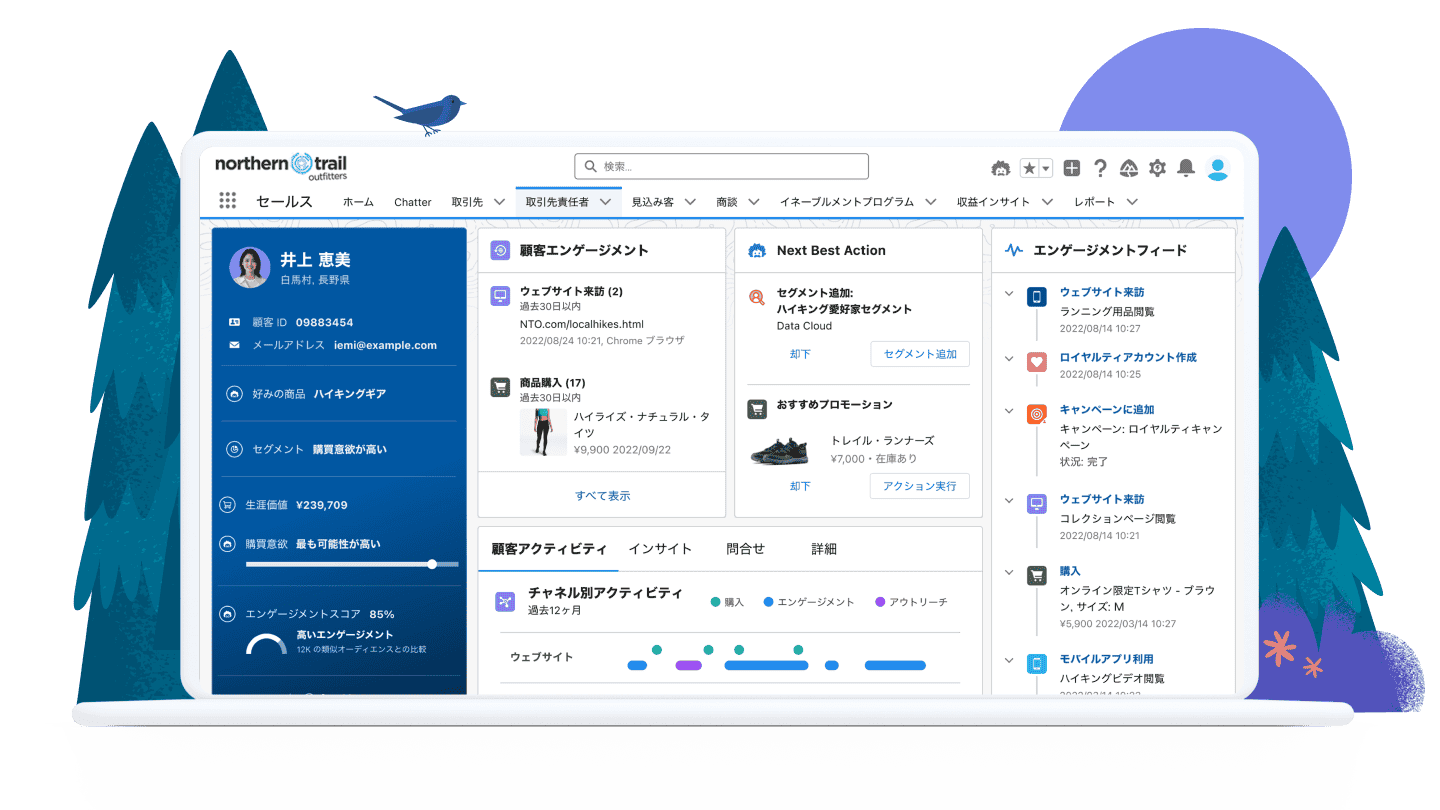Open the user profile avatar icon
1440x810 pixels.
[x=1217, y=168]
